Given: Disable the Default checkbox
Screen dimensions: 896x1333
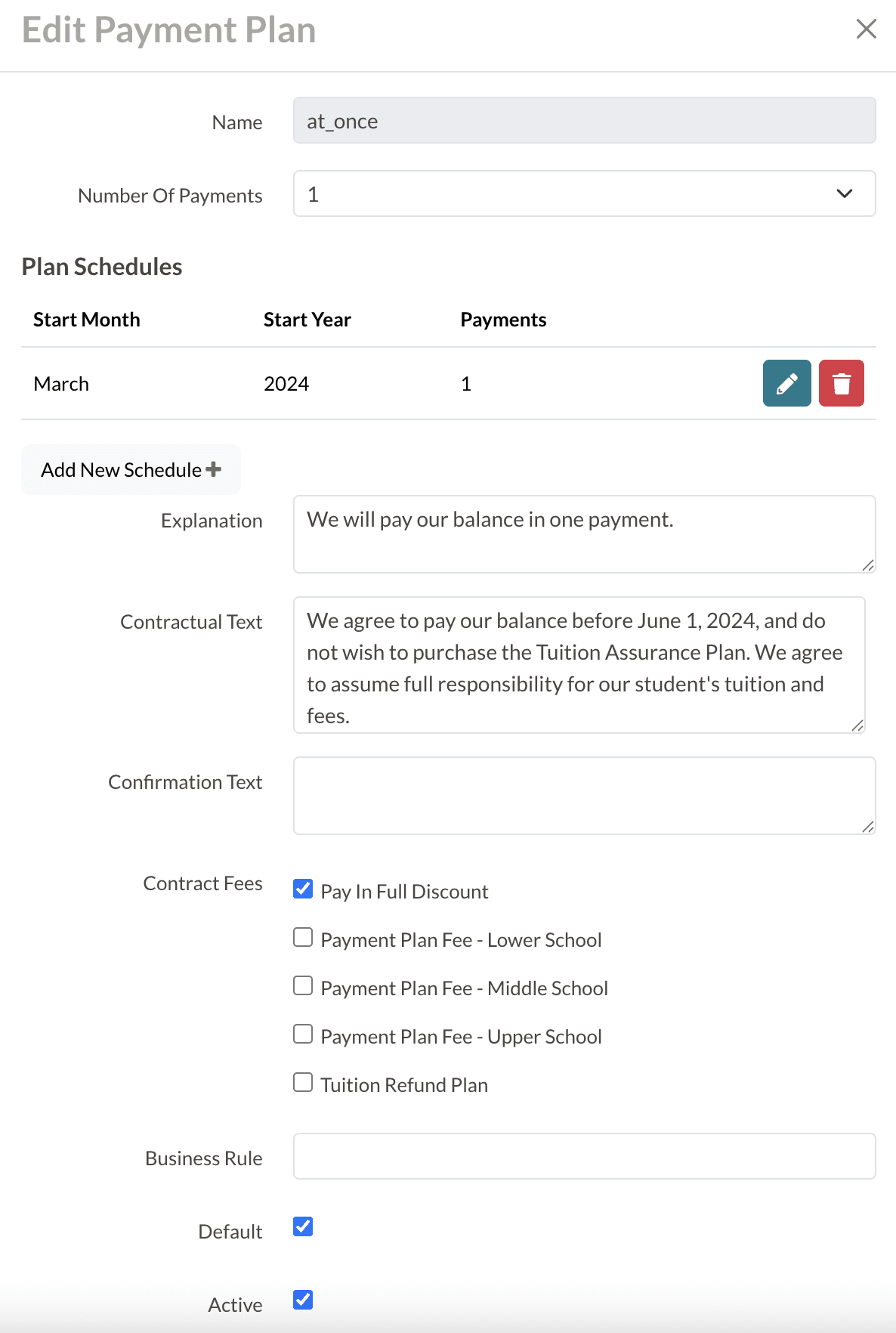Looking at the screenshot, I should click(x=303, y=1228).
